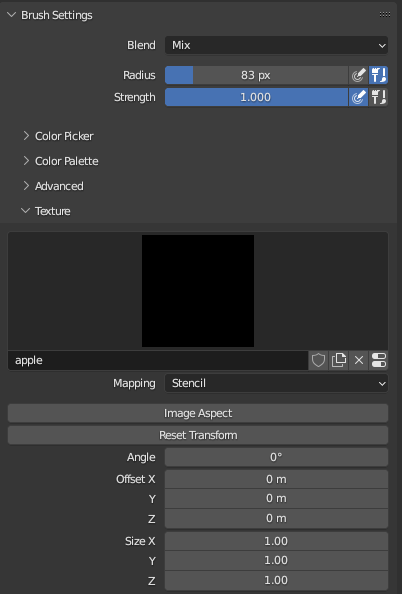The image size is (402, 594).
Task: Click the Offset X field
Action: coord(276,479)
